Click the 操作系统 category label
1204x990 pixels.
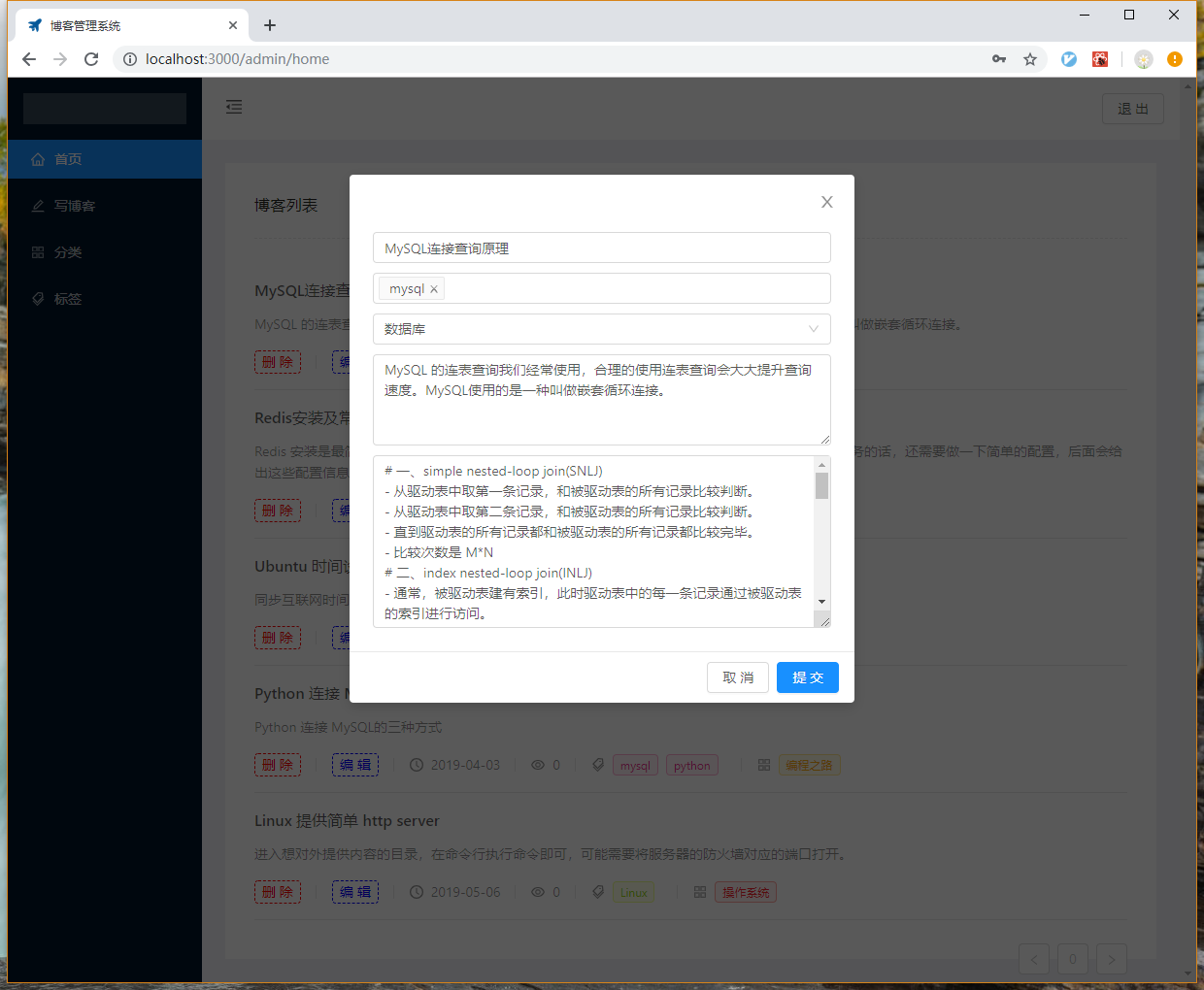(746, 893)
